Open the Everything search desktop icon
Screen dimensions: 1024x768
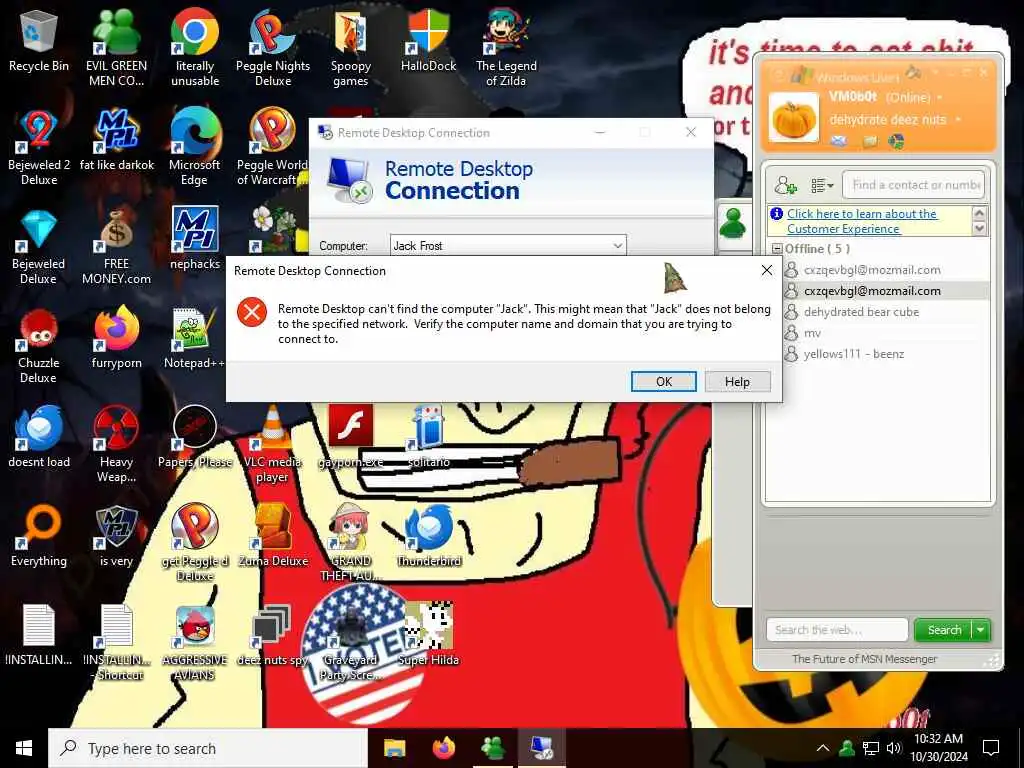tap(39, 537)
